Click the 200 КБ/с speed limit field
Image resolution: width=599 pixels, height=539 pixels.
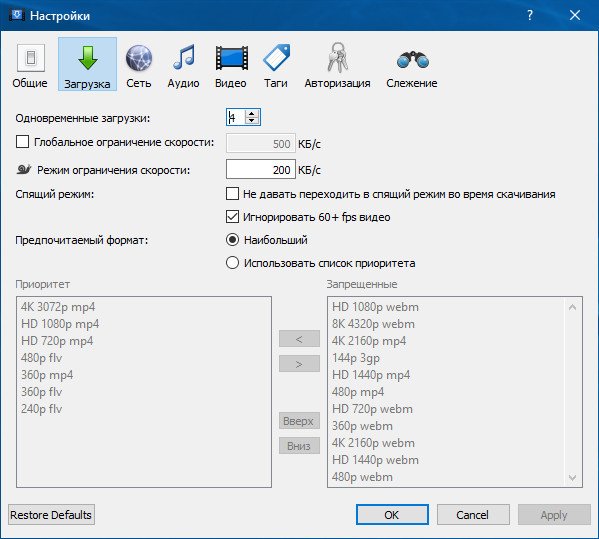(x=261, y=169)
